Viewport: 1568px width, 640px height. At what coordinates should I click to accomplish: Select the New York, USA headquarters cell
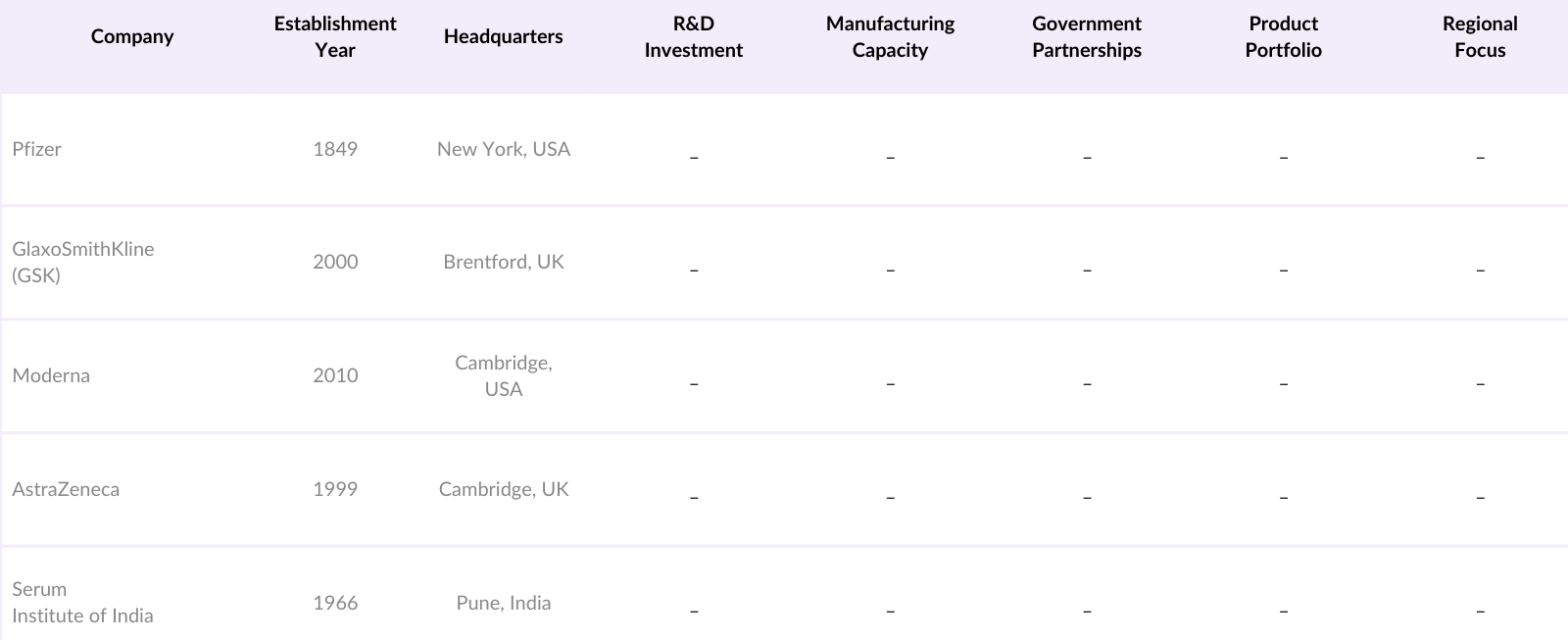504,149
